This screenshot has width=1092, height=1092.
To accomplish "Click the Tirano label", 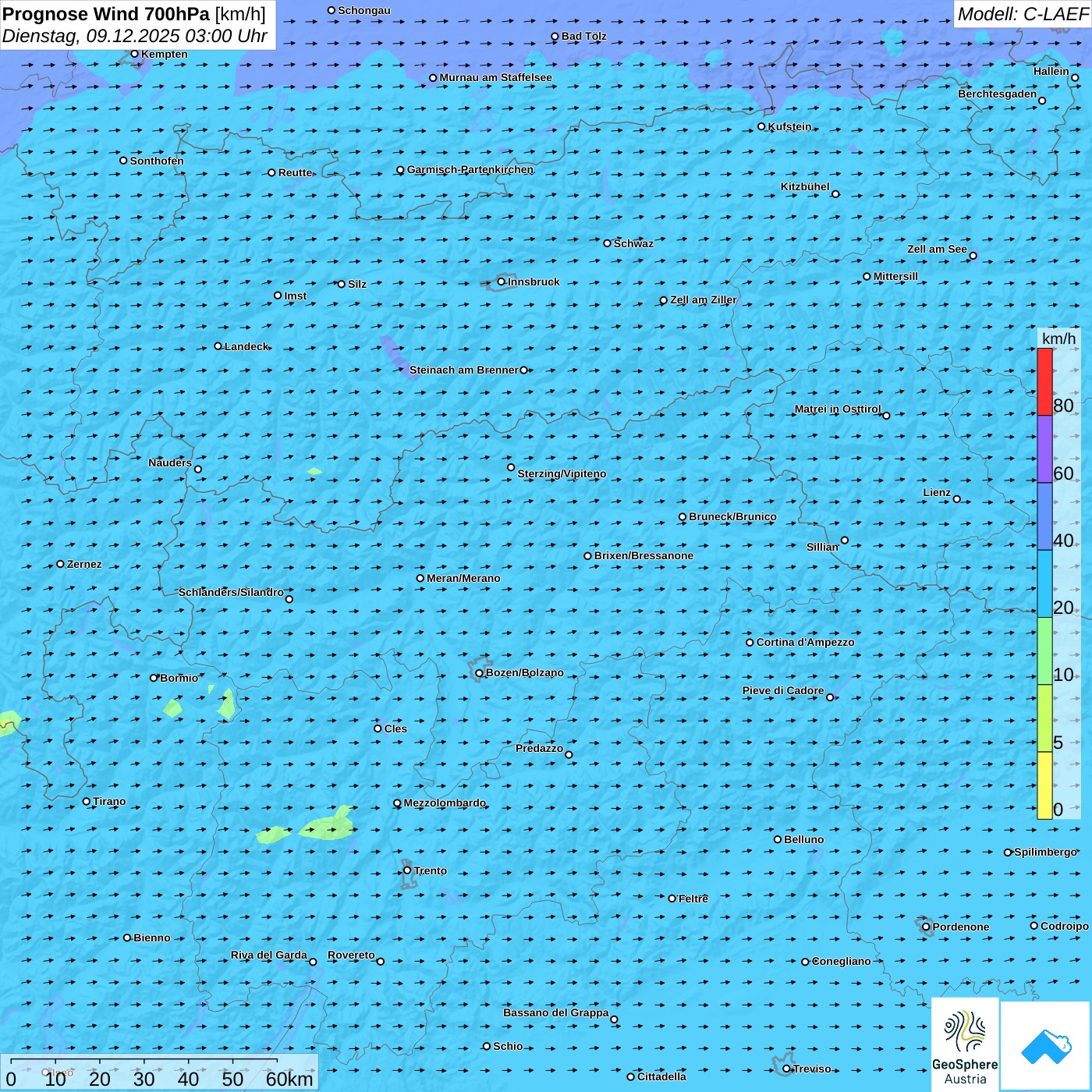I will (109, 801).
